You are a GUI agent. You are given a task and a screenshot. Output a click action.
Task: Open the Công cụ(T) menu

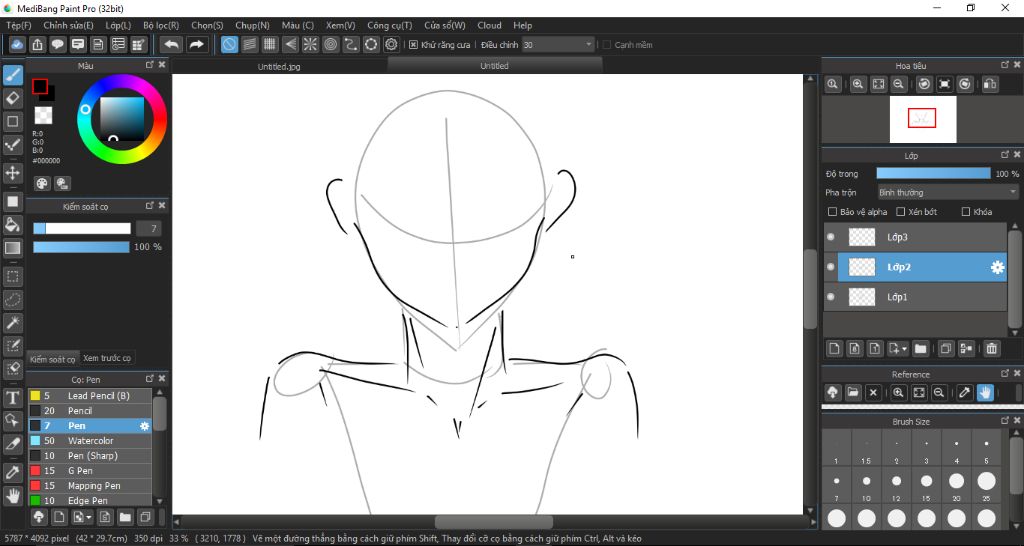click(390, 25)
